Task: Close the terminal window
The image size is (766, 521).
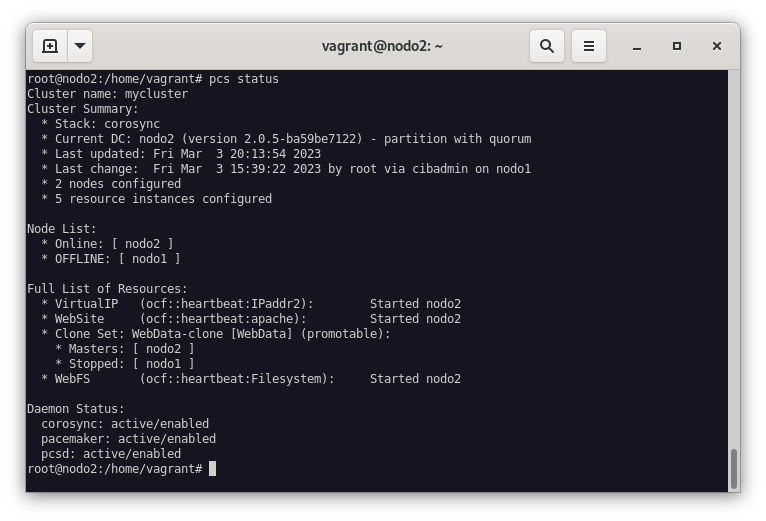Action: click(717, 46)
